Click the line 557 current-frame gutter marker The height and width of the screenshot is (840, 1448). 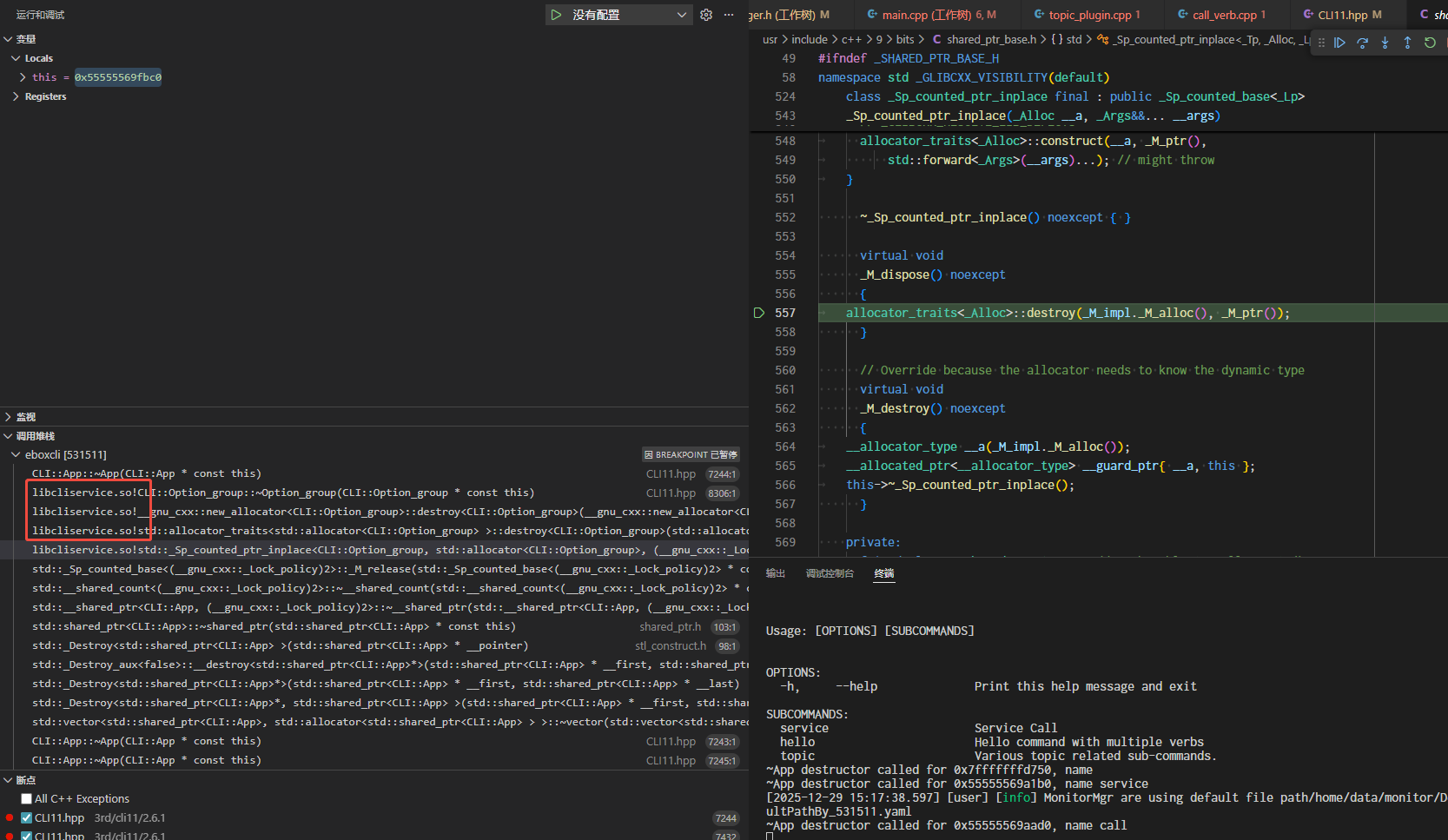tap(759, 313)
